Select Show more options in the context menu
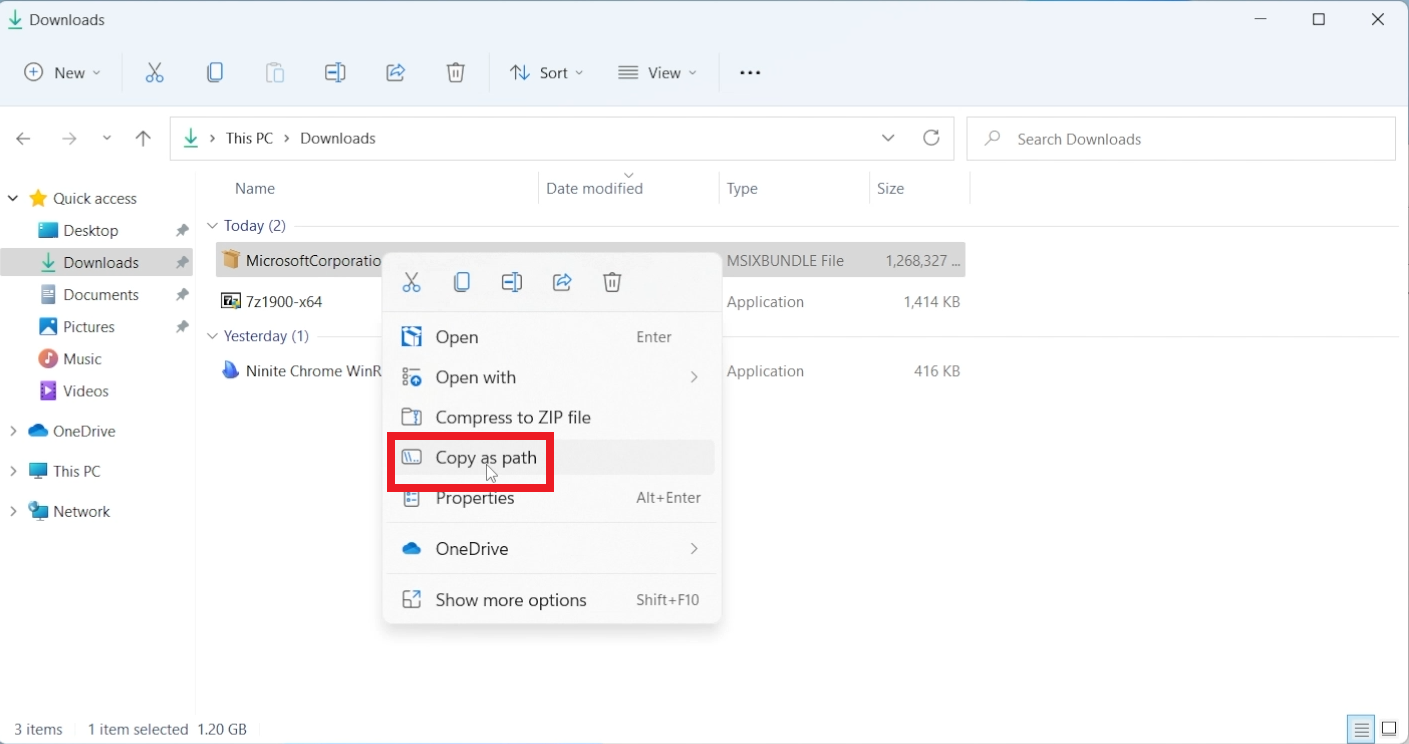The height and width of the screenshot is (744, 1409). [510, 599]
